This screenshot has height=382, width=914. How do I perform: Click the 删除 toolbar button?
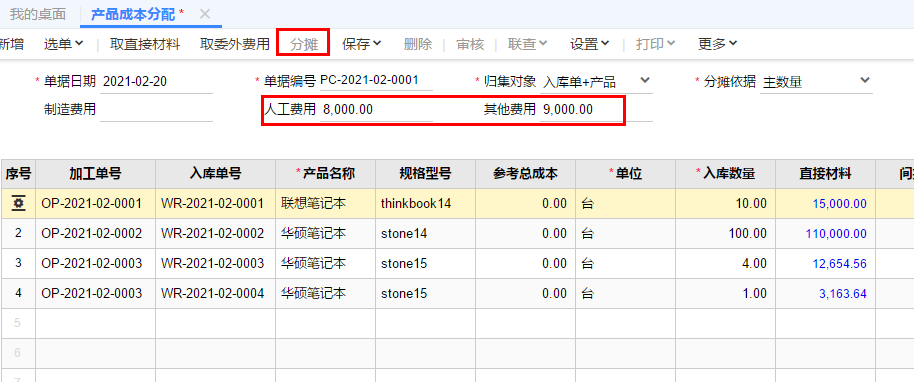click(417, 44)
